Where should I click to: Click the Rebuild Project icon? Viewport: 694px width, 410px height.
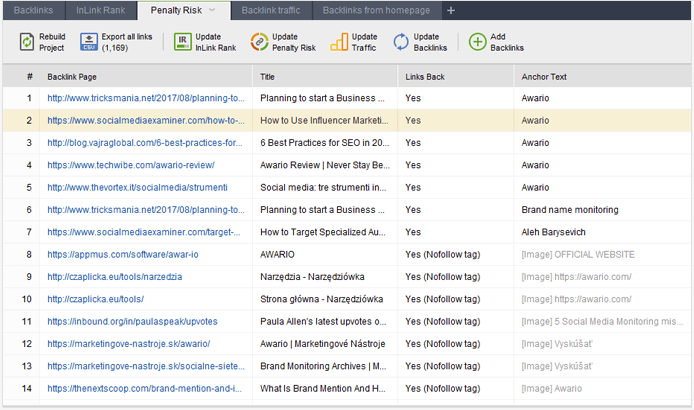click(27, 42)
